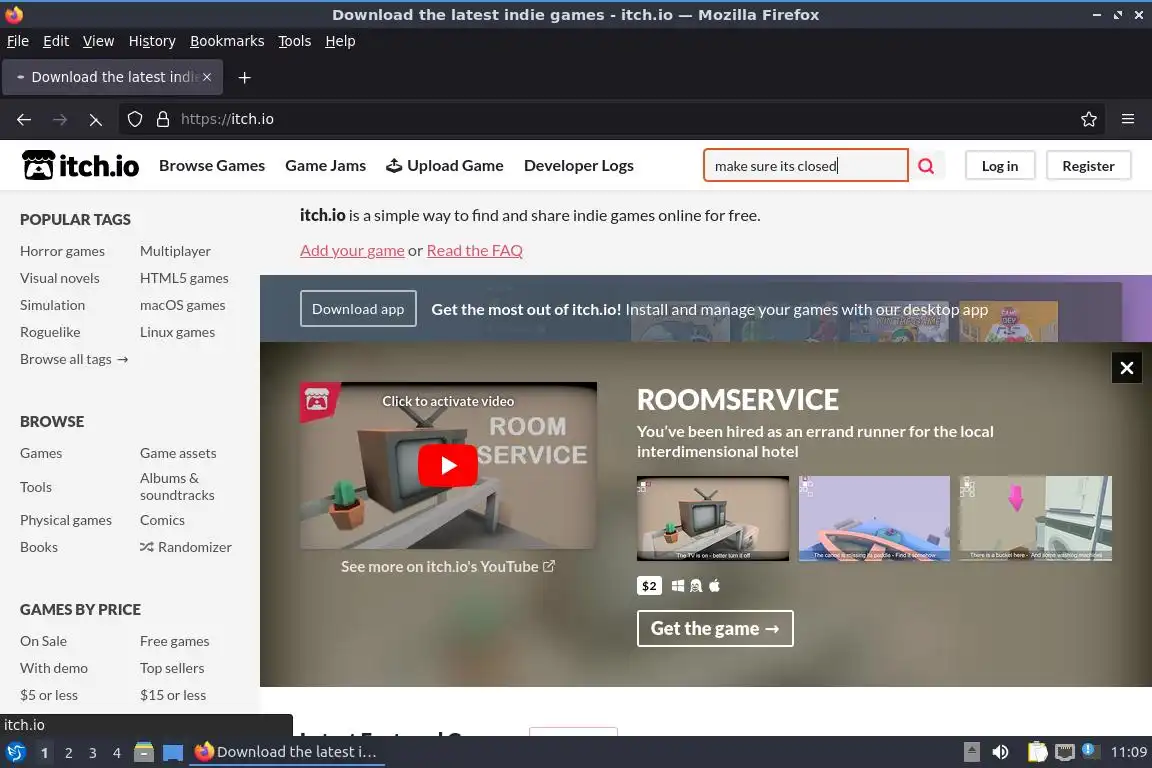Select the washing machine screenshot thumbnail

point(1035,518)
